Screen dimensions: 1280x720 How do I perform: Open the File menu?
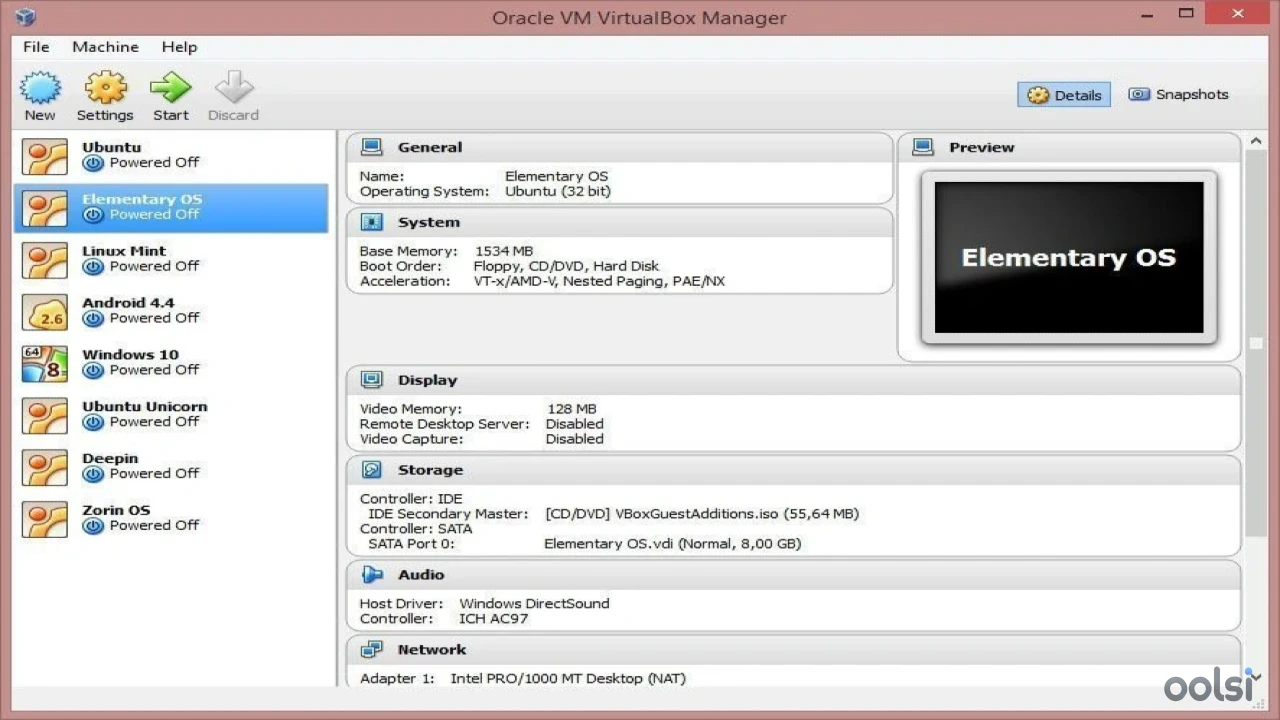[36, 47]
